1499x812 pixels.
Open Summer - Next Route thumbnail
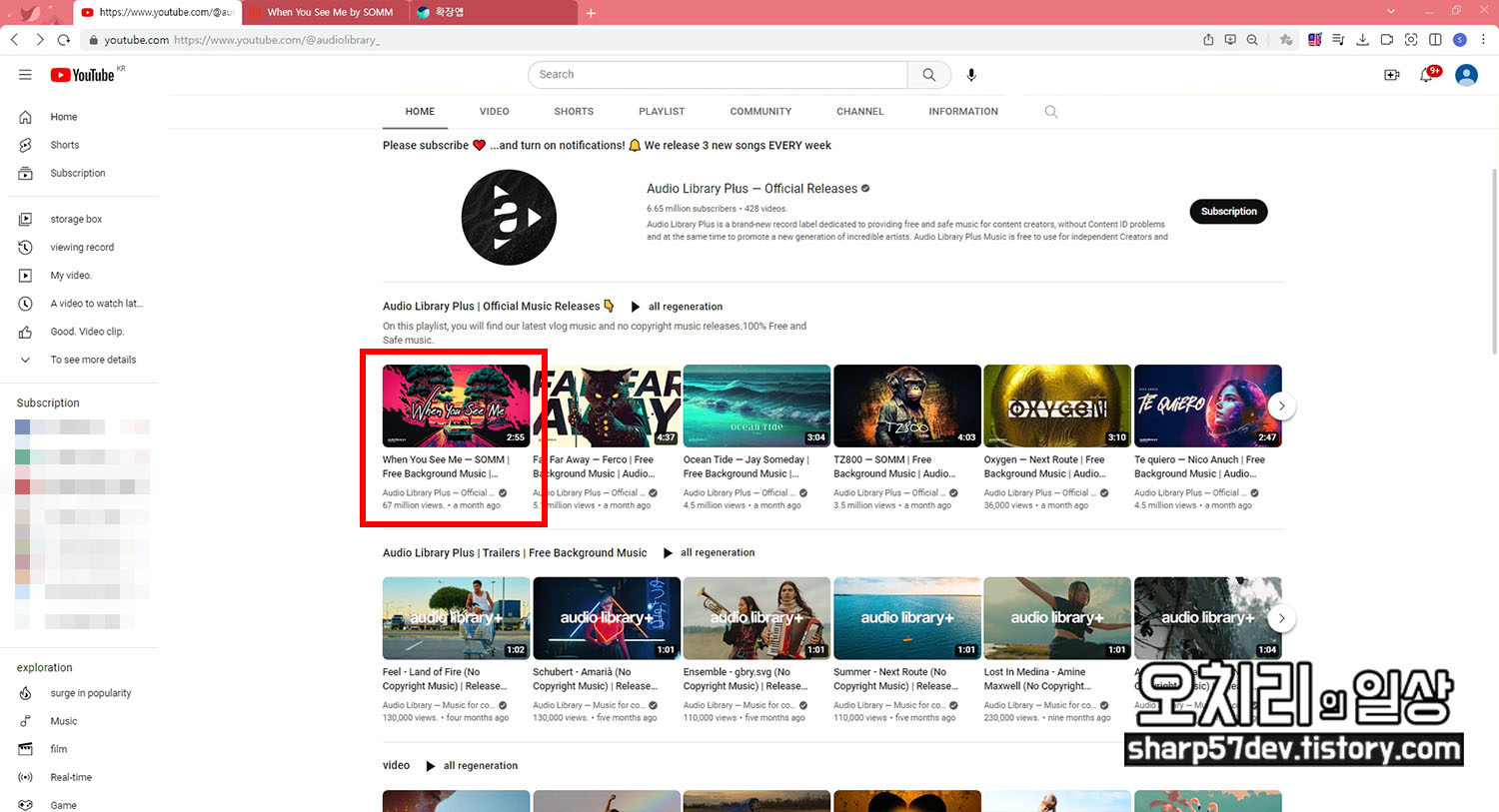[907, 618]
